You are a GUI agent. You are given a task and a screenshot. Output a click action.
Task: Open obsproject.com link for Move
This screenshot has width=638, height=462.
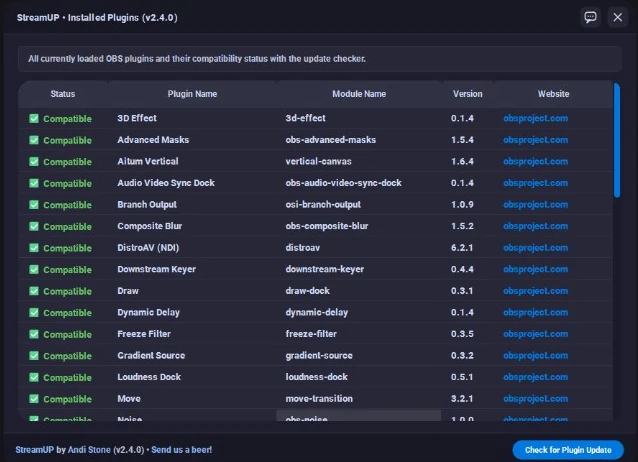coord(535,399)
